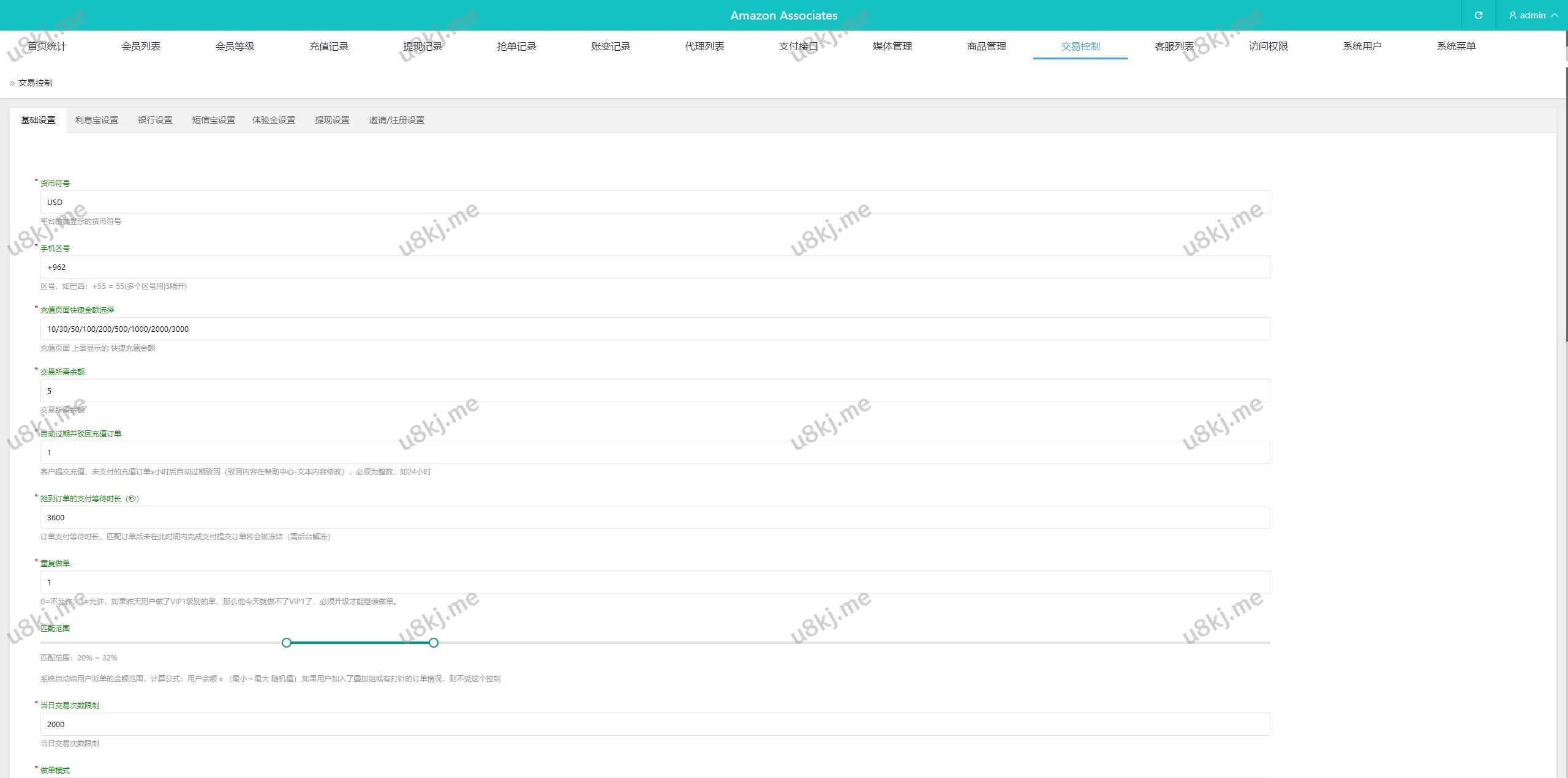Select the 邀请/注册设置 tab
The height and width of the screenshot is (778, 1568).
[396, 121]
